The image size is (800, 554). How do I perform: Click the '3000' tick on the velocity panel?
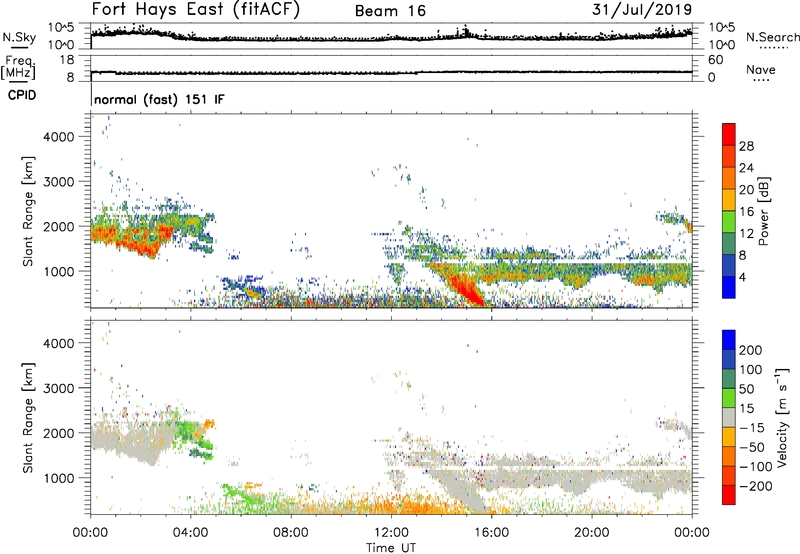coord(58,388)
